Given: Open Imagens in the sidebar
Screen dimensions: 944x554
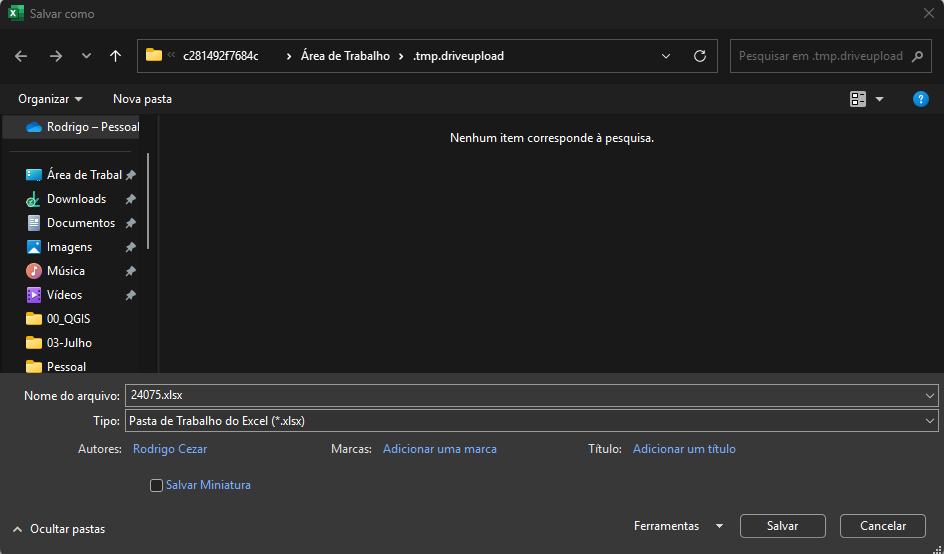Looking at the screenshot, I should click(x=60, y=247).
